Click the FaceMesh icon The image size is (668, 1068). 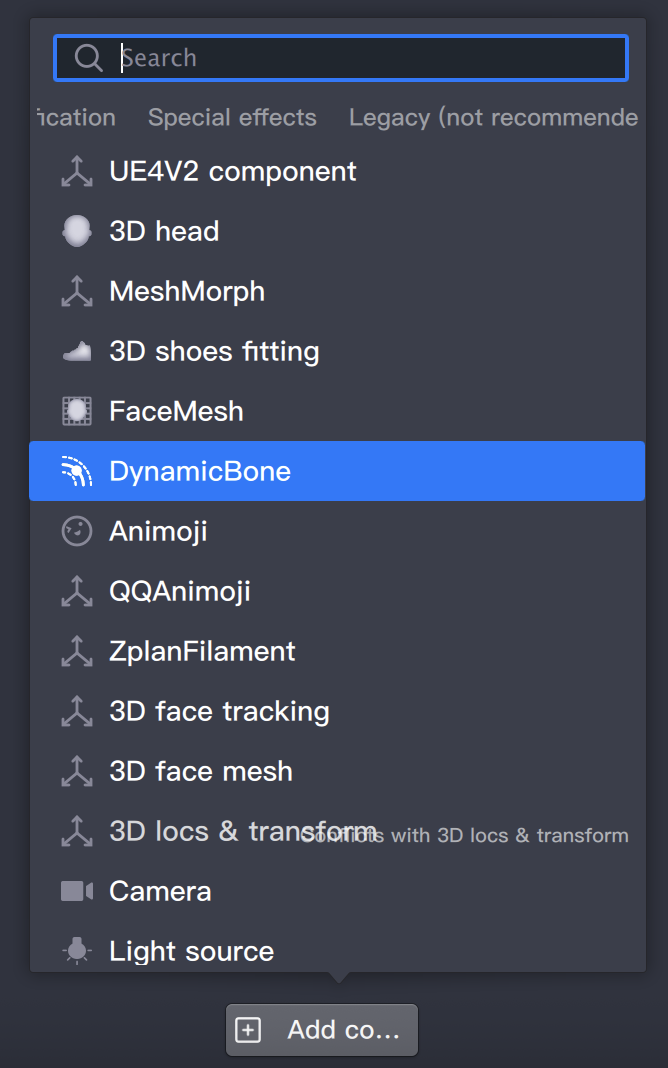click(x=77, y=411)
